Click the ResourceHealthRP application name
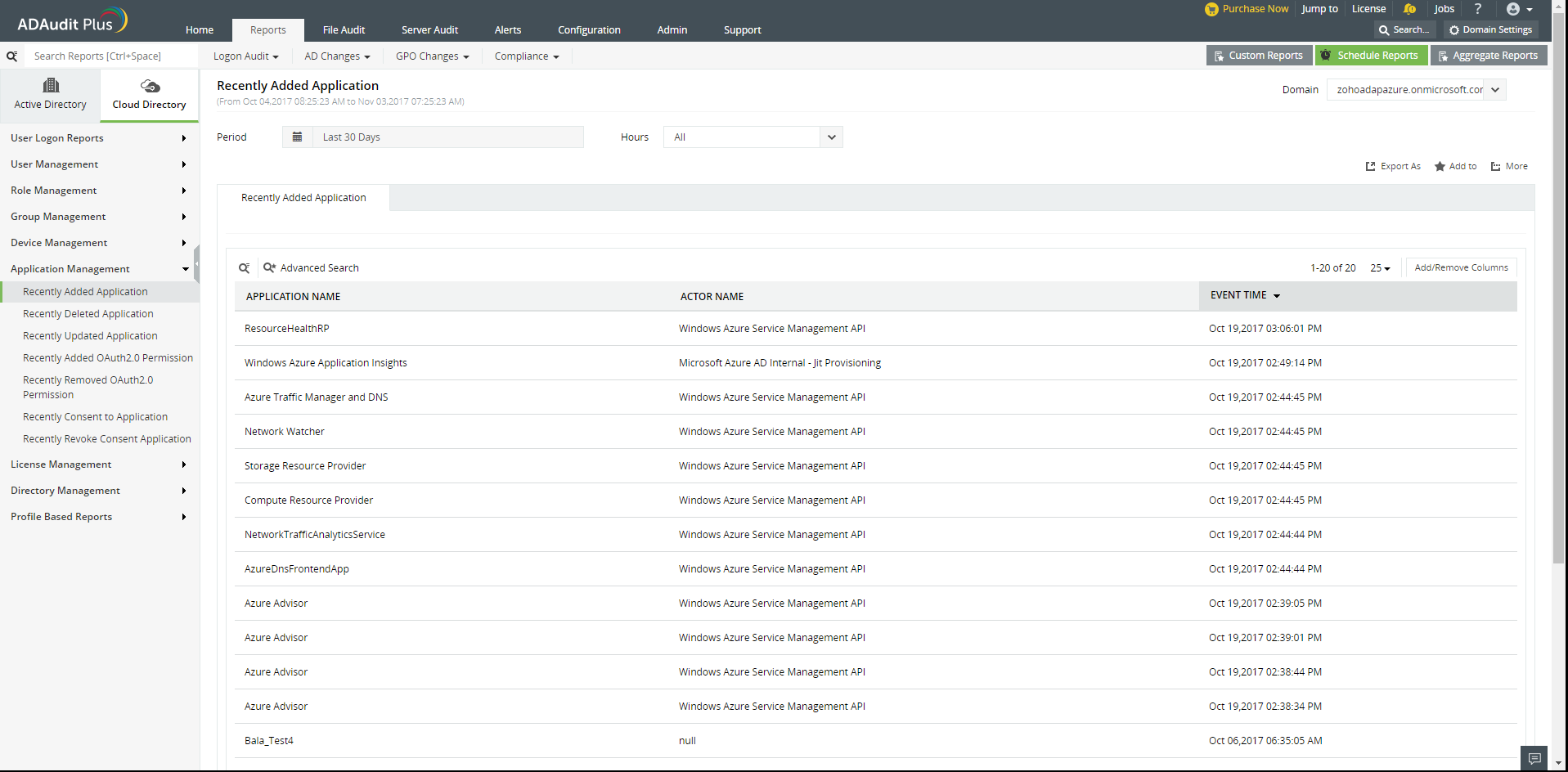The height and width of the screenshot is (772, 1568). tap(287, 329)
